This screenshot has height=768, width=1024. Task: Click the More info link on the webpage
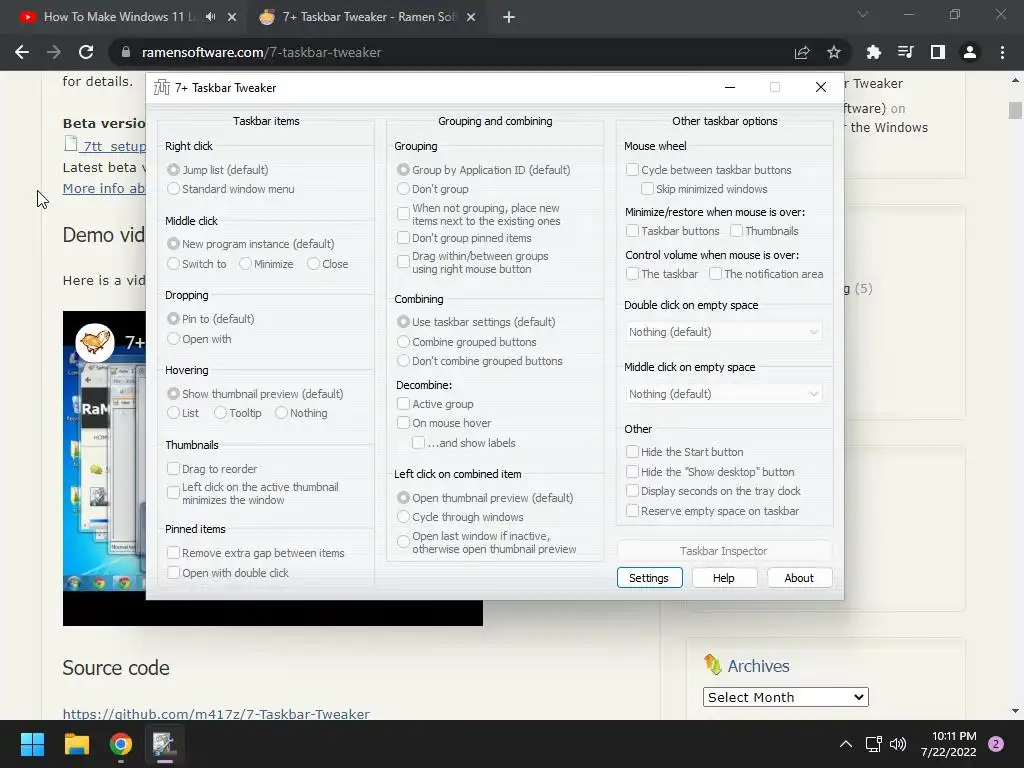[104, 188]
